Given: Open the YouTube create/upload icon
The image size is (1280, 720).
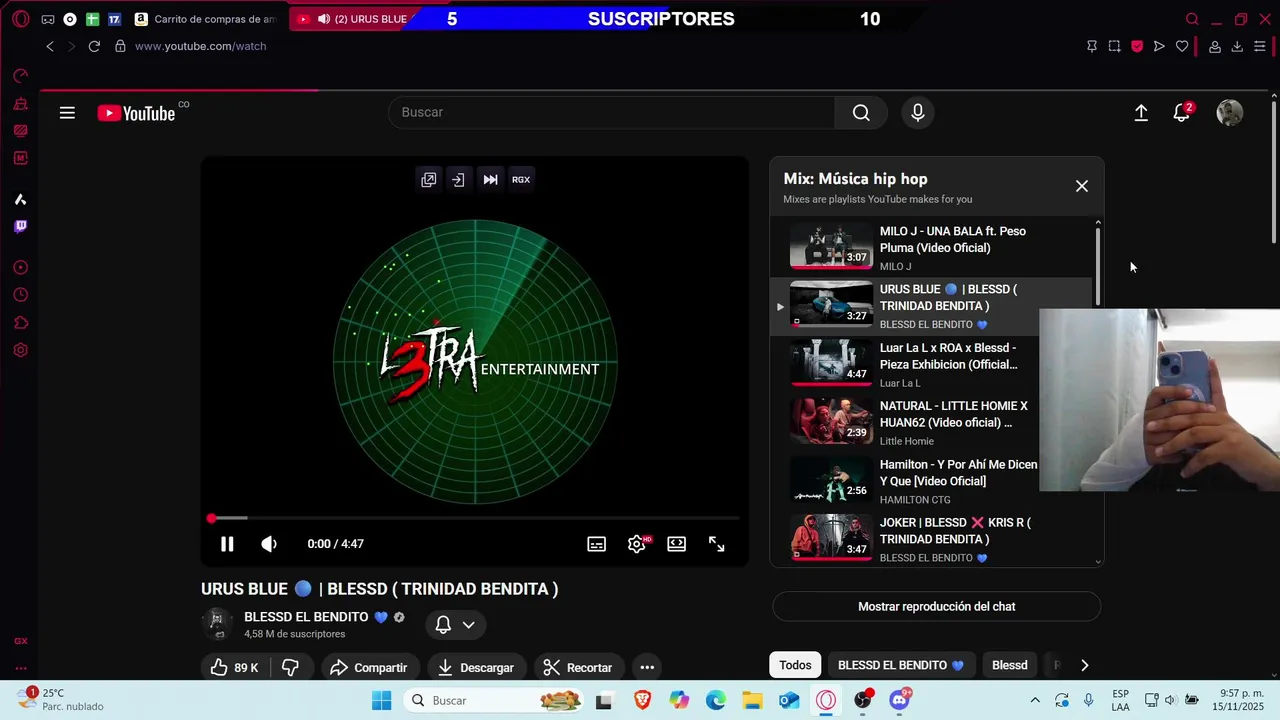Looking at the screenshot, I should (1141, 113).
